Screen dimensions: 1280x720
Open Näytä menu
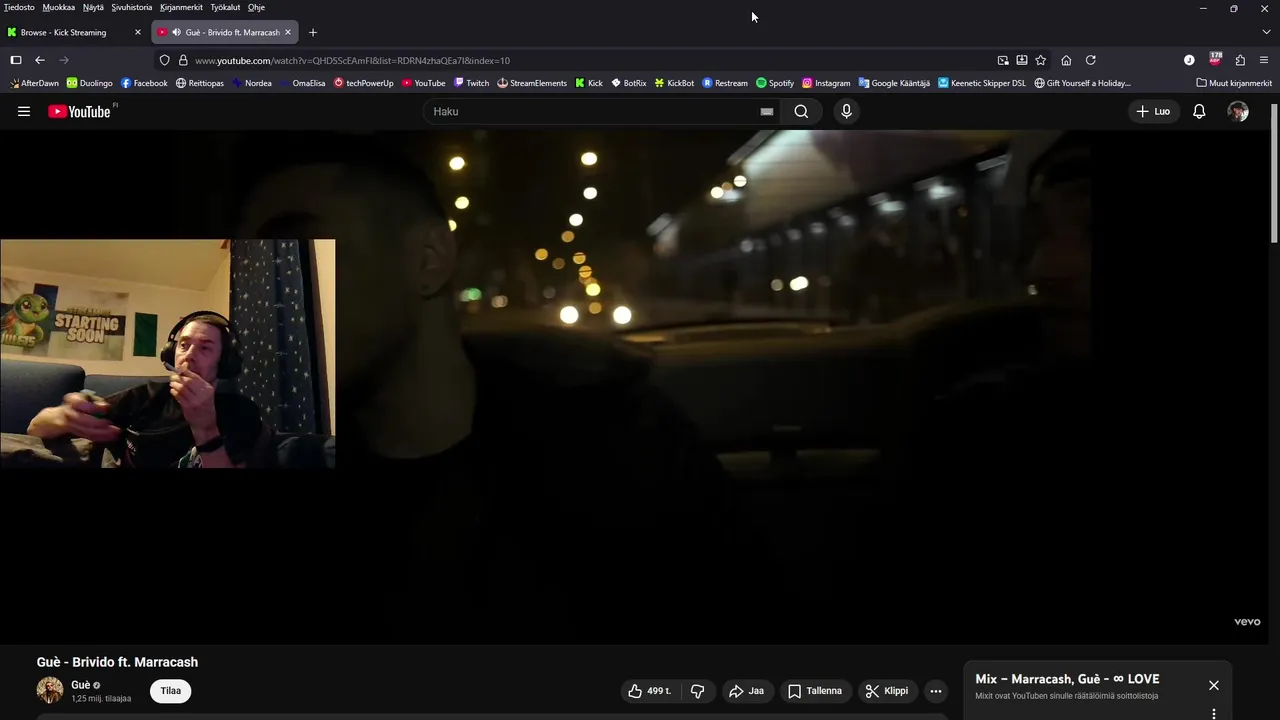pyautogui.click(x=93, y=7)
